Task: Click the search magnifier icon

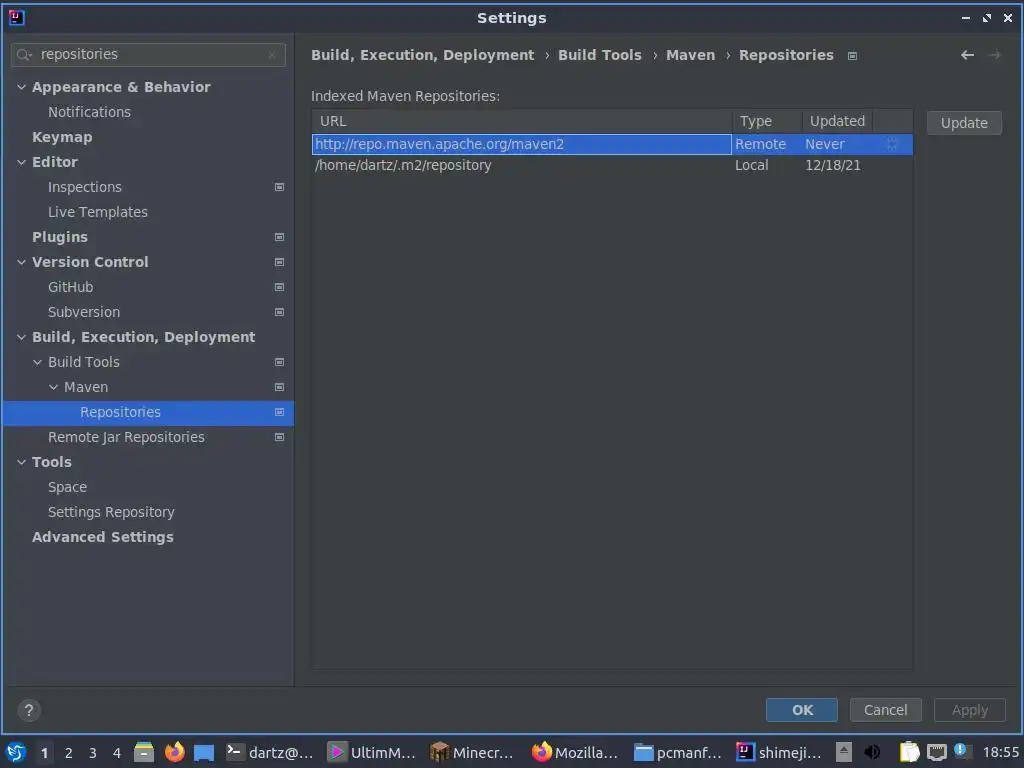Action: point(24,55)
